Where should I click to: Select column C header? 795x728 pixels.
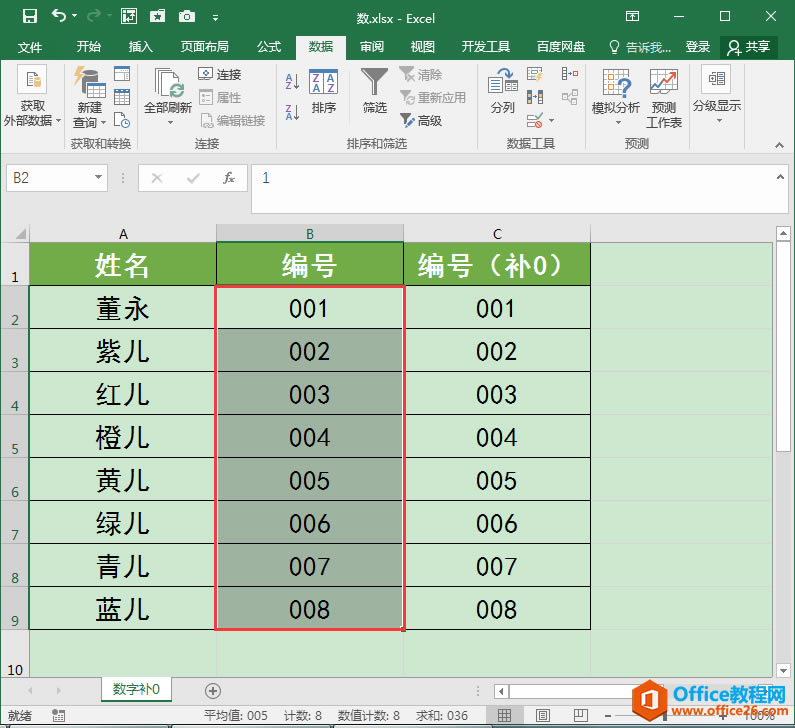[497, 234]
